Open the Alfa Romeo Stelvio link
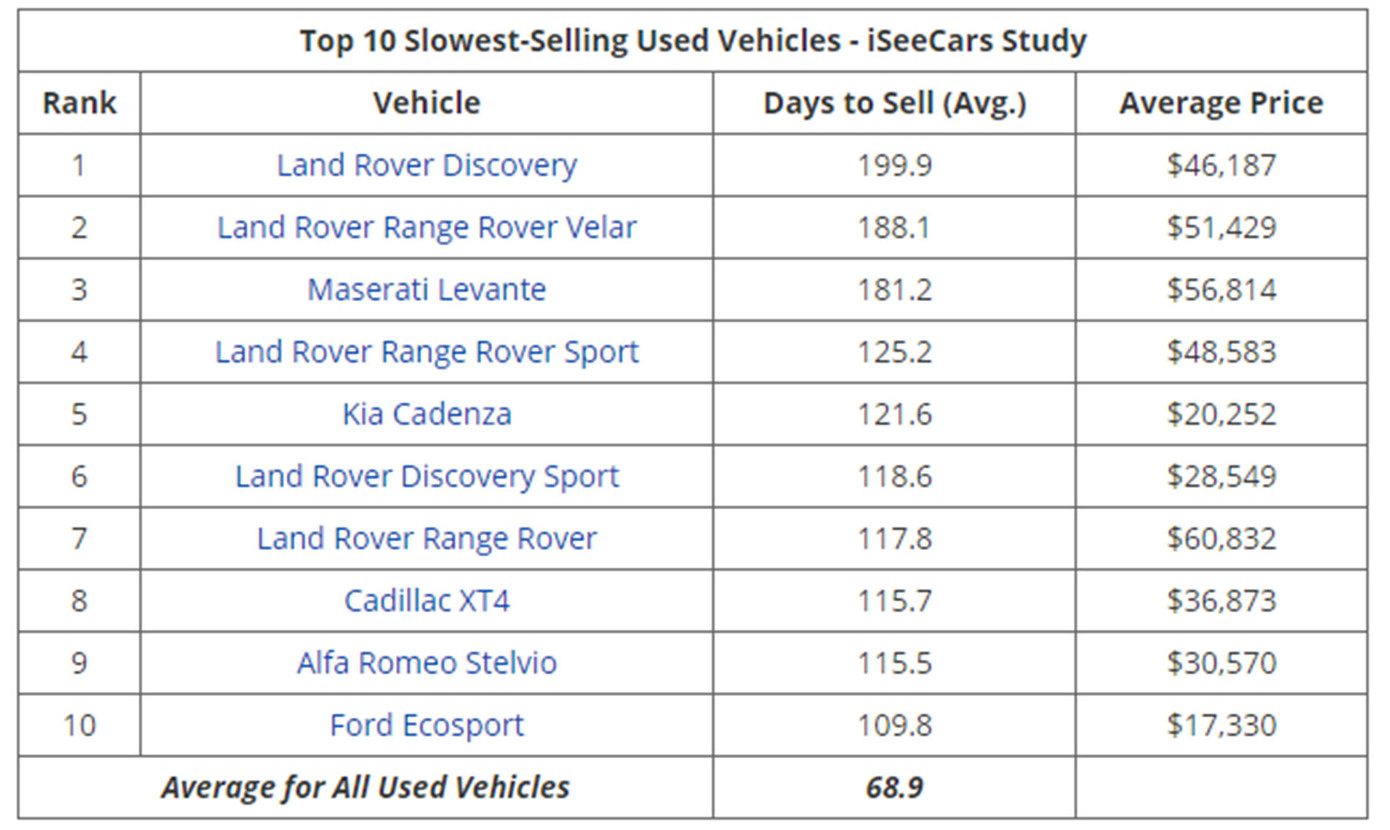 (427, 663)
